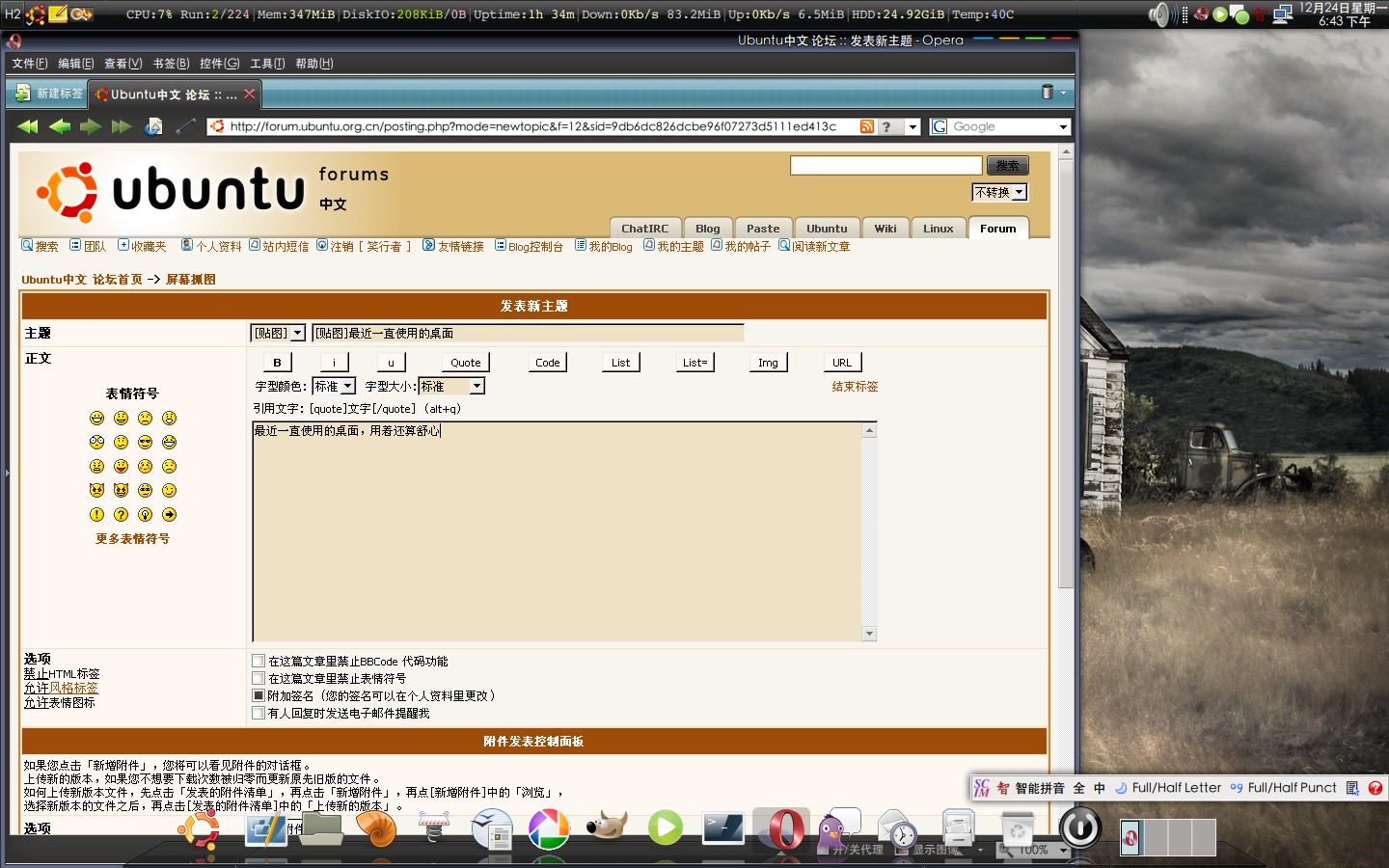Click the fast-forward navigation arrow
Viewport: 1389px width, 868px height.
pos(122,126)
